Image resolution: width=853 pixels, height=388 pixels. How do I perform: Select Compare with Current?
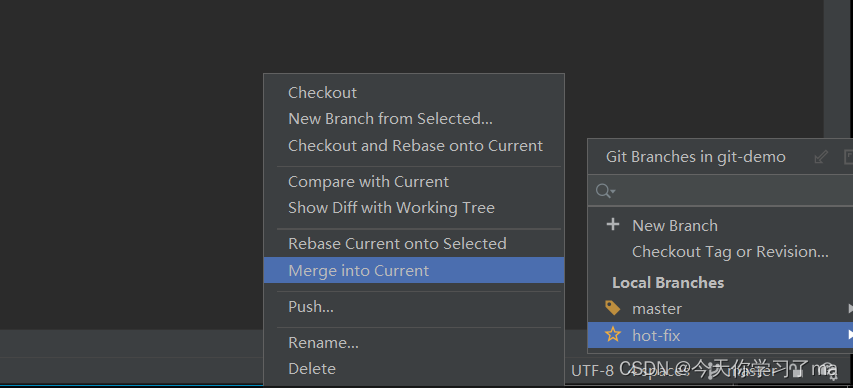pos(413,181)
